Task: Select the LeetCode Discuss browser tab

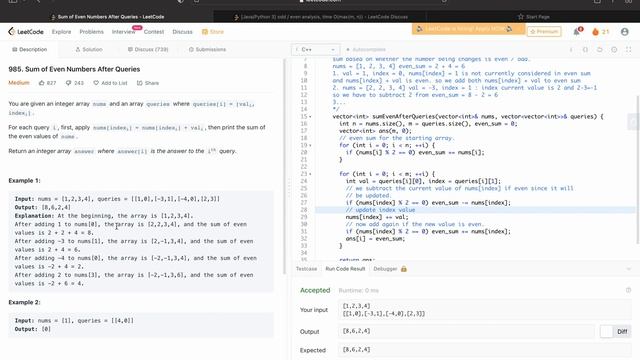Action: [321, 17]
